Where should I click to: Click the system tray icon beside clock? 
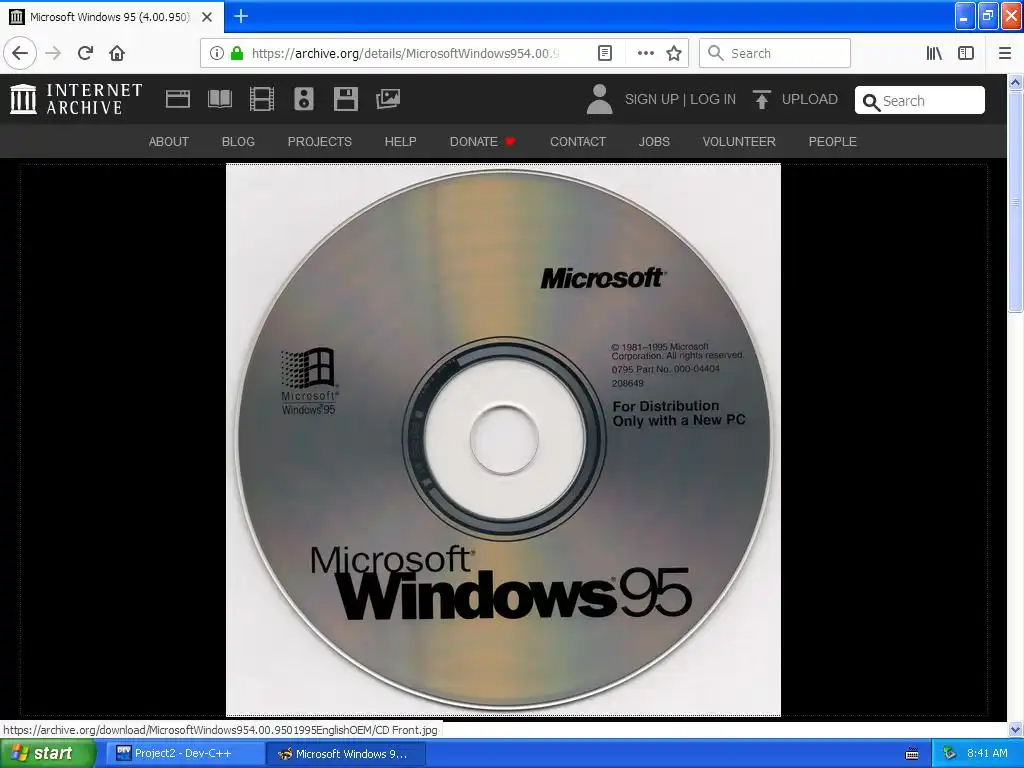click(949, 754)
